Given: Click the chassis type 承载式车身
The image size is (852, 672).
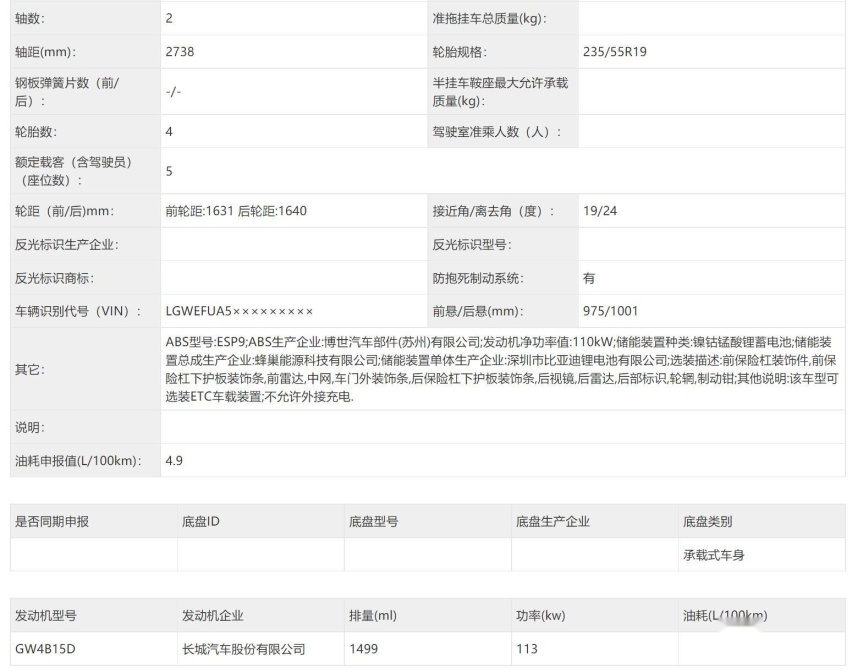Looking at the screenshot, I should click(x=713, y=555).
